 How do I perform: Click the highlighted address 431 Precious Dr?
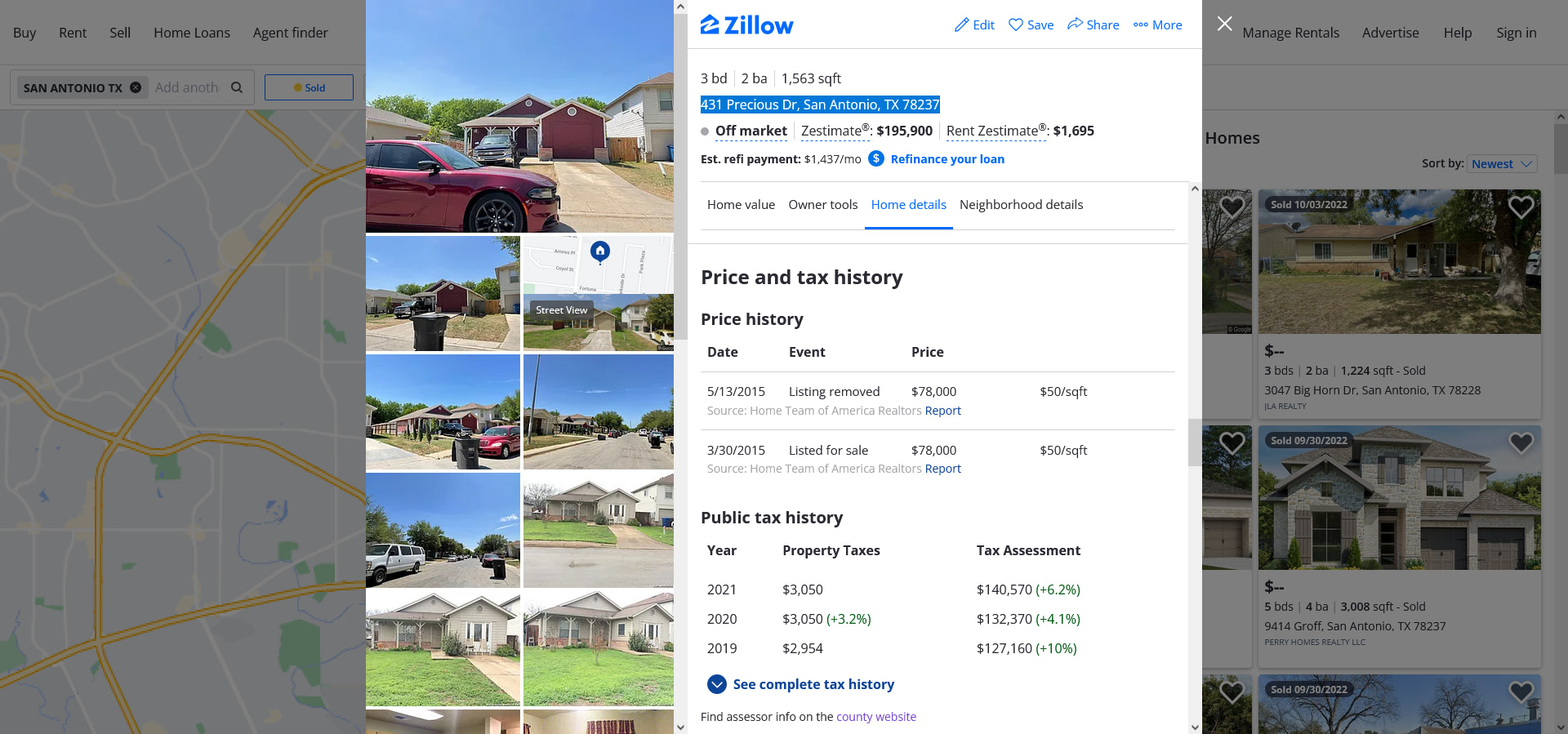click(x=820, y=105)
